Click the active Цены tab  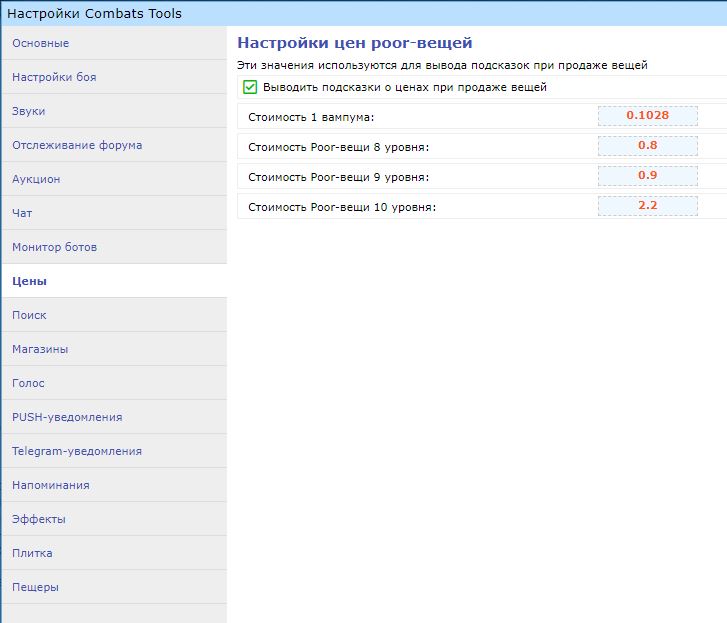(115, 281)
